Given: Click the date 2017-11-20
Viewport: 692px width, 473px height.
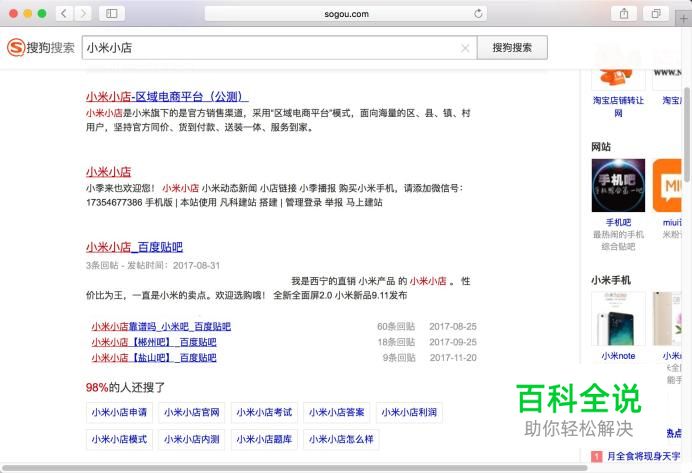Looking at the screenshot, I should 453,357.
